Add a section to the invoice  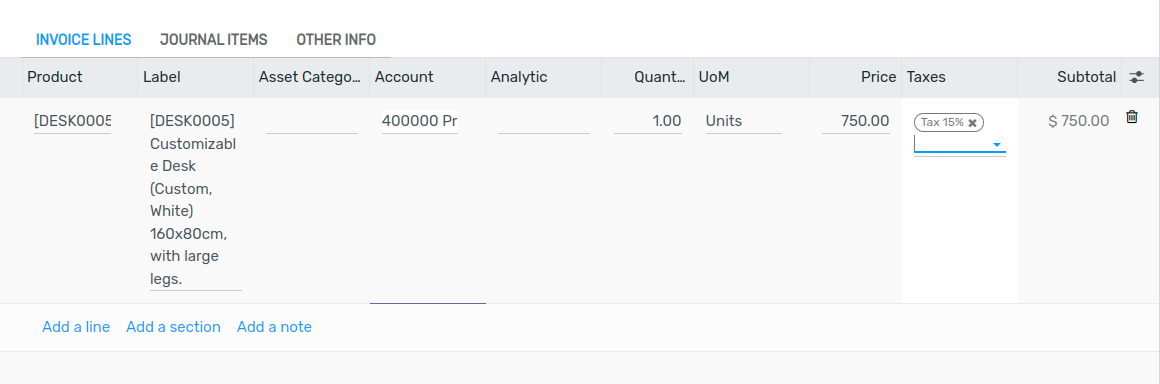pos(173,326)
